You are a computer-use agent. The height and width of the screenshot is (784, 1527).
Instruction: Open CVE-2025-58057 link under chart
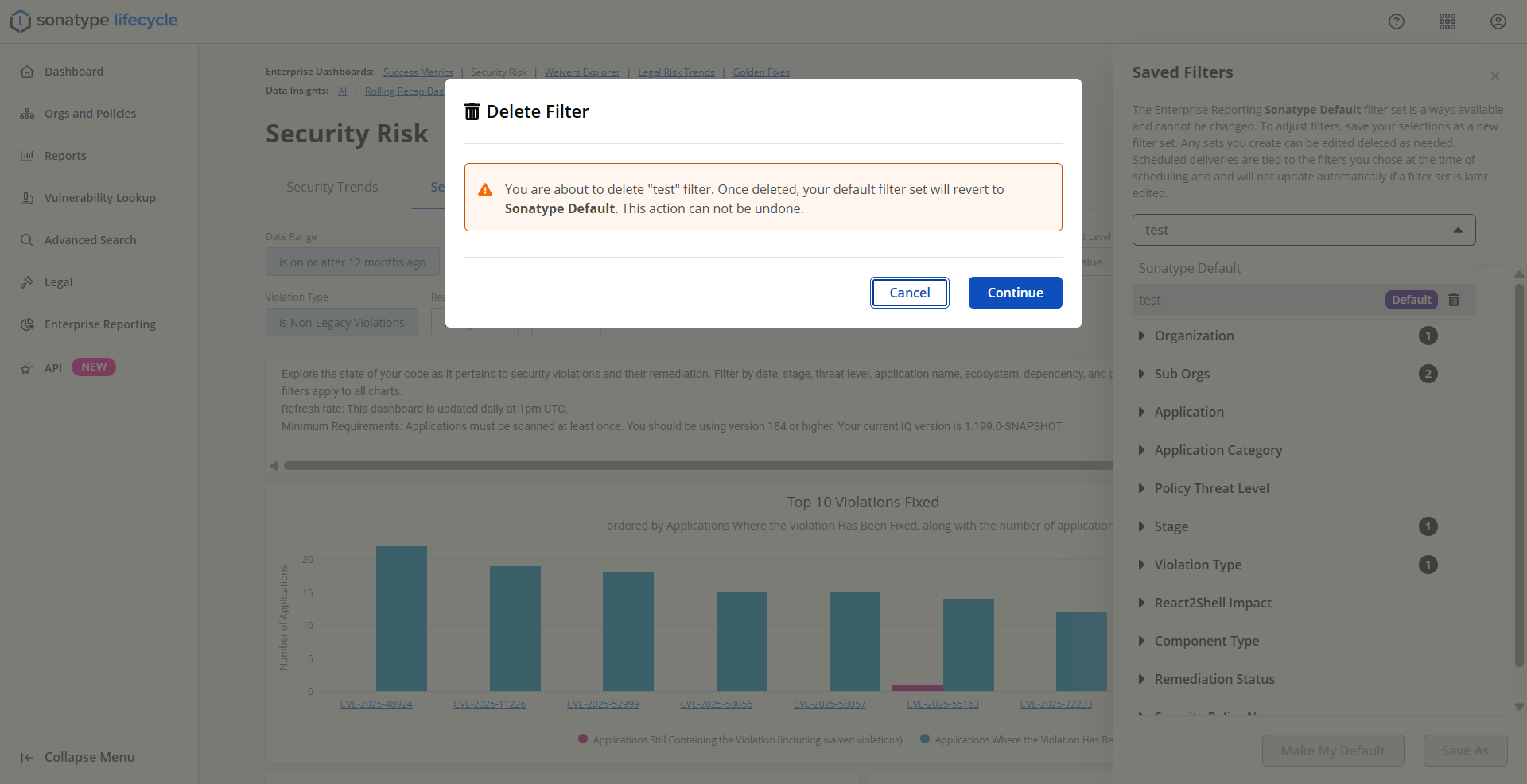[830, 704]
